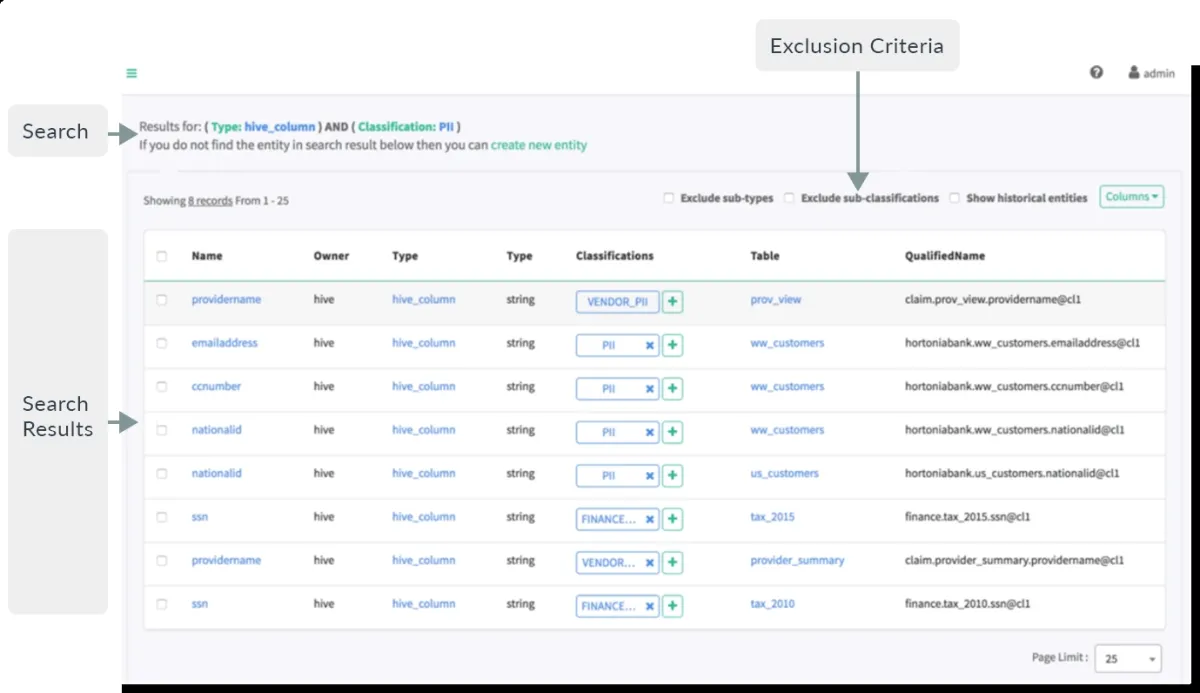The width and height of the screenshot is (1200, 693).
Task: Select the emailaddress row checkbox
Action: coord(161,343)
